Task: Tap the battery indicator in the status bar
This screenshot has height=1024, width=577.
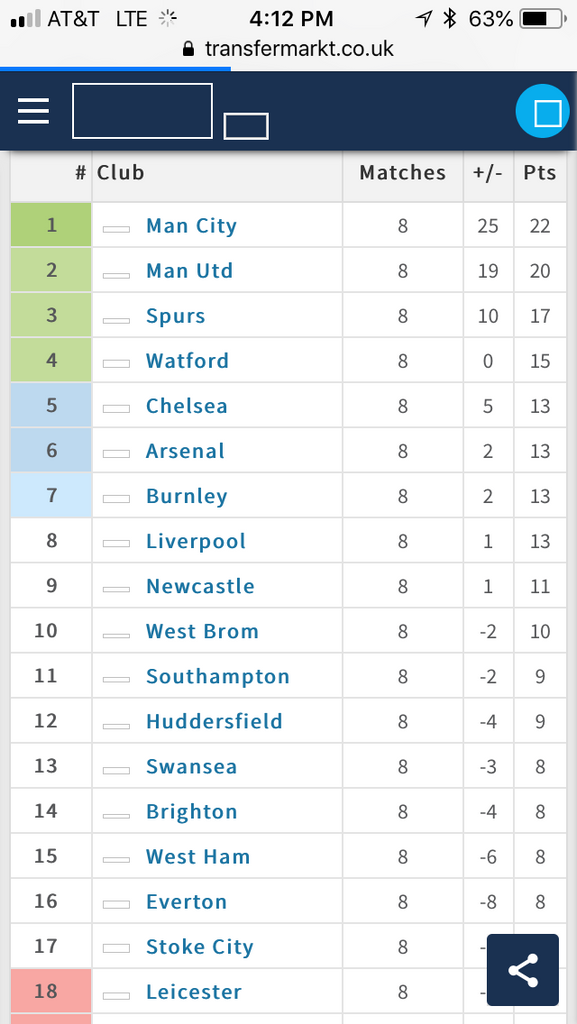Action: (x=542, y=19)
